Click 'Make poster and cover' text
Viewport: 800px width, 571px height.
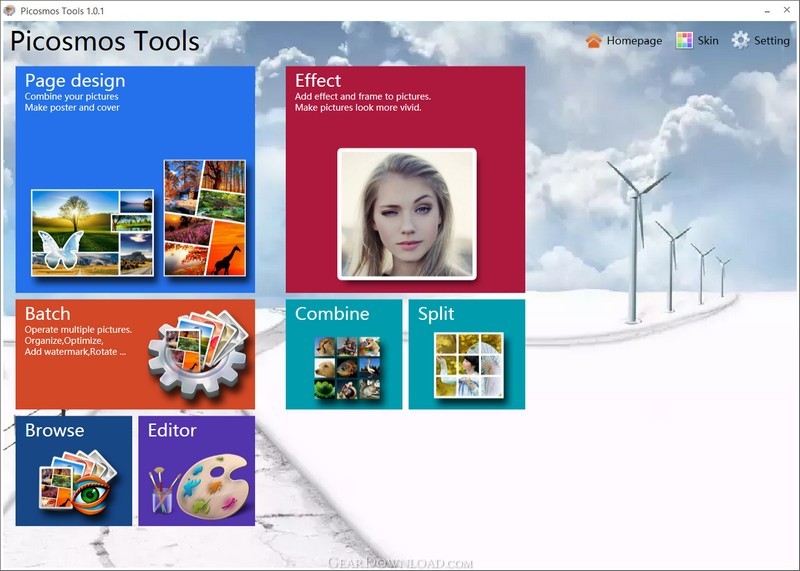tap(72, 108)
